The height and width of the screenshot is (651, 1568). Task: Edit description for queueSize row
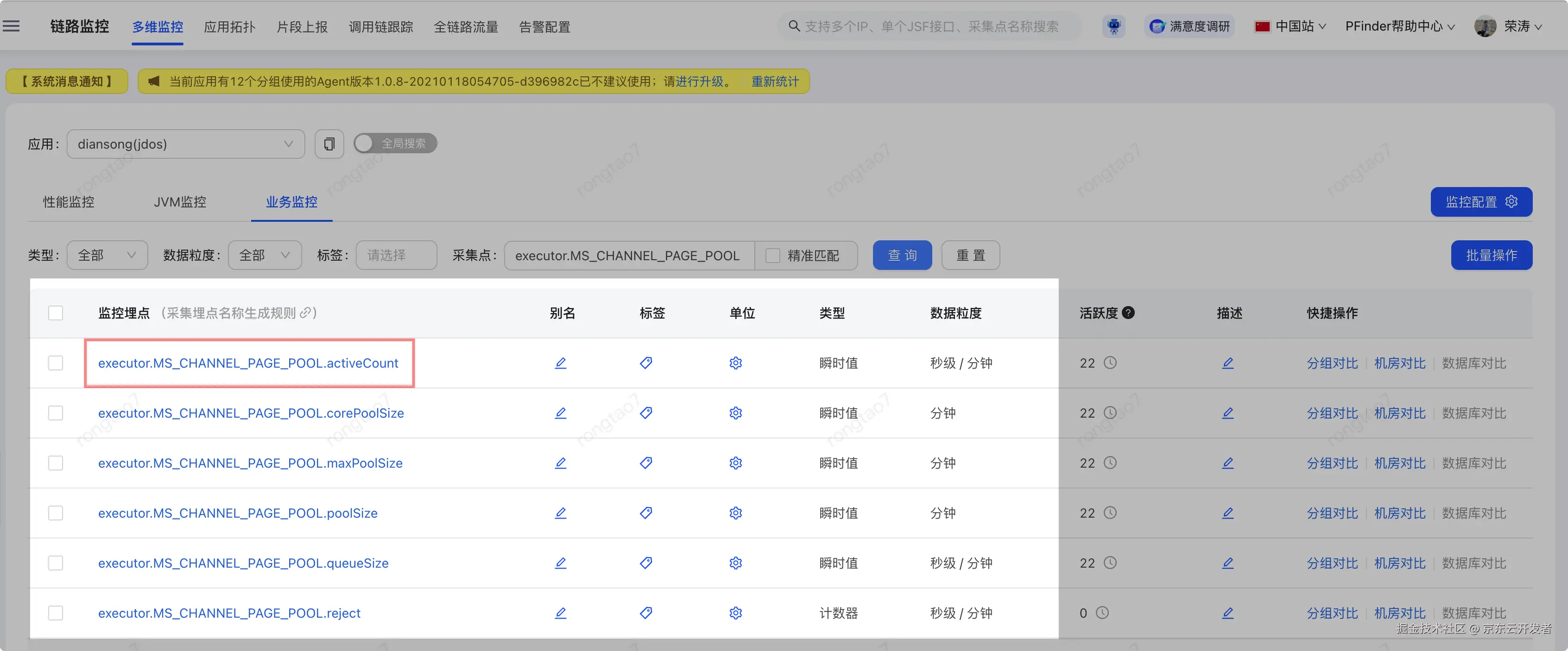click(x=1228, y=563)
